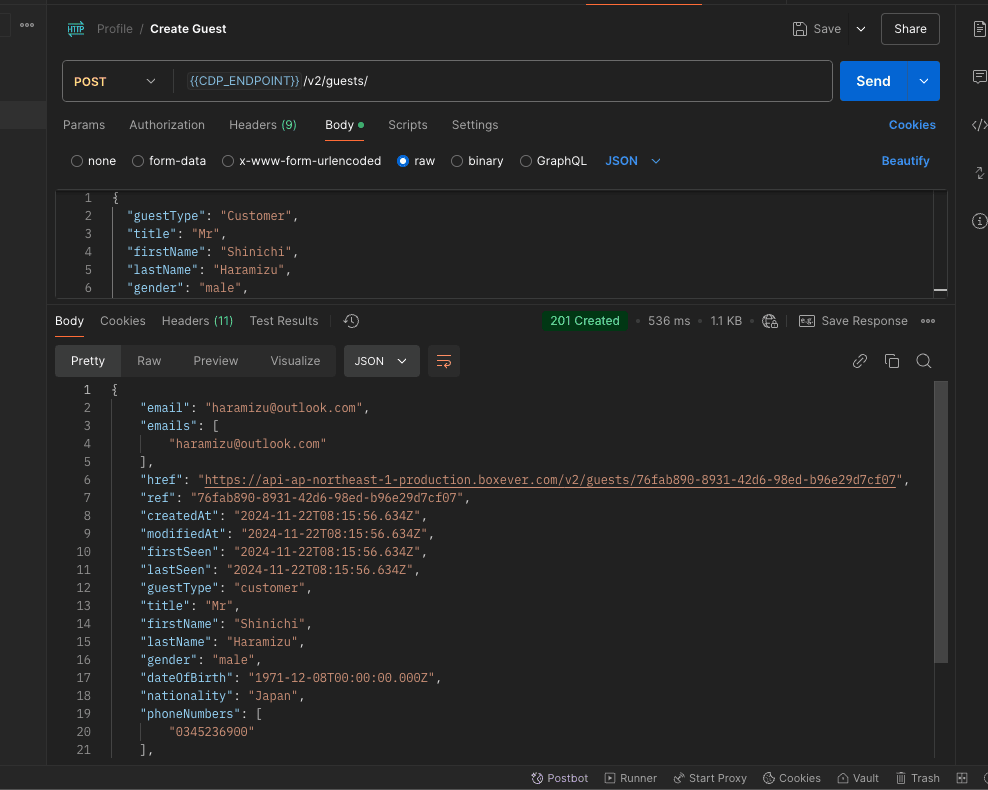Image resolution: width=988 pixels, height=790 pixels.
Task: Copy the response body with the copy icon
Action: point(892,361)
